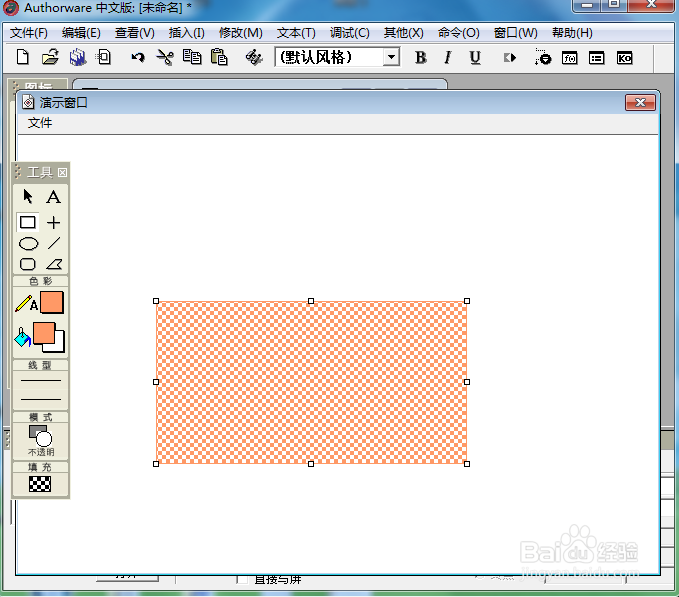Open the Variables window icon
This screenshot has width=679, height=597.
pyautogui.click(x=597, y=58)
